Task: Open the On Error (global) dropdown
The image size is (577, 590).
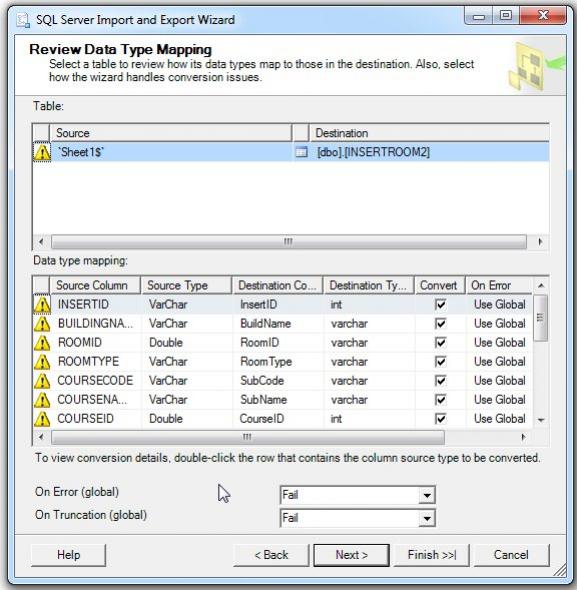Action: [x=427, y=495]
